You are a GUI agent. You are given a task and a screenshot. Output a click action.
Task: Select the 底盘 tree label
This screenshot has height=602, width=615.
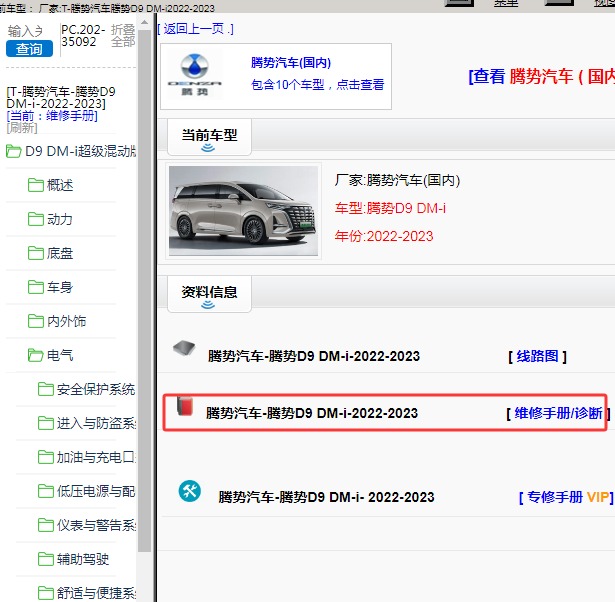[x=60, y=253]
